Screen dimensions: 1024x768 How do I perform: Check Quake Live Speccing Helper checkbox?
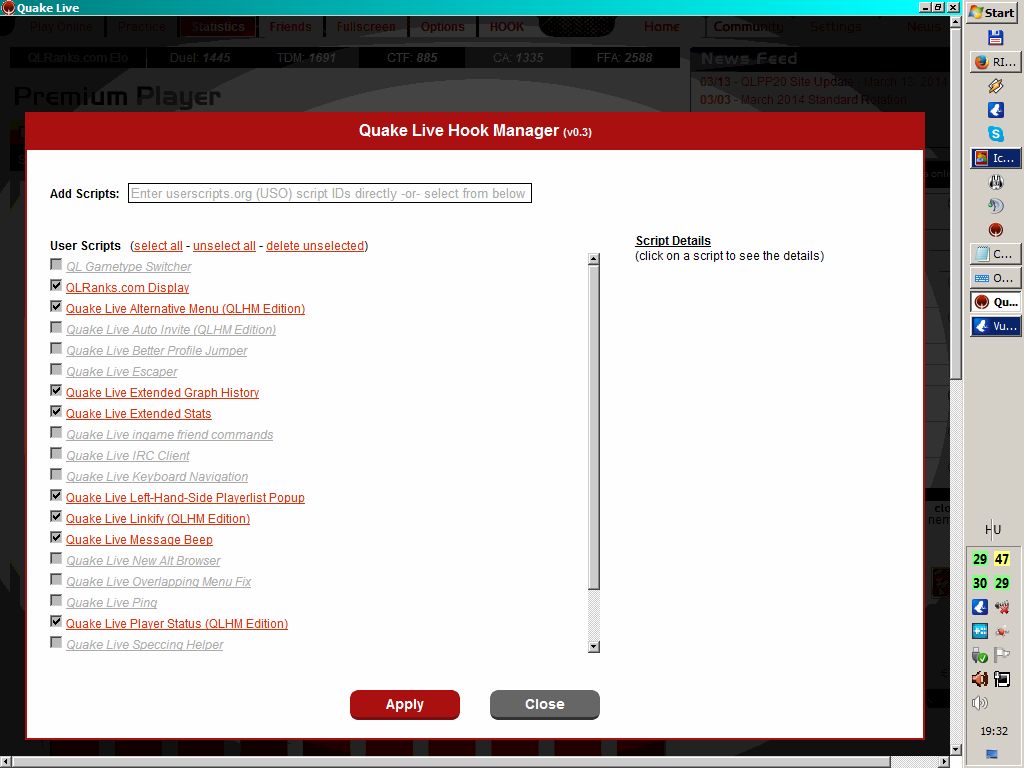click(x=56, y=643)
